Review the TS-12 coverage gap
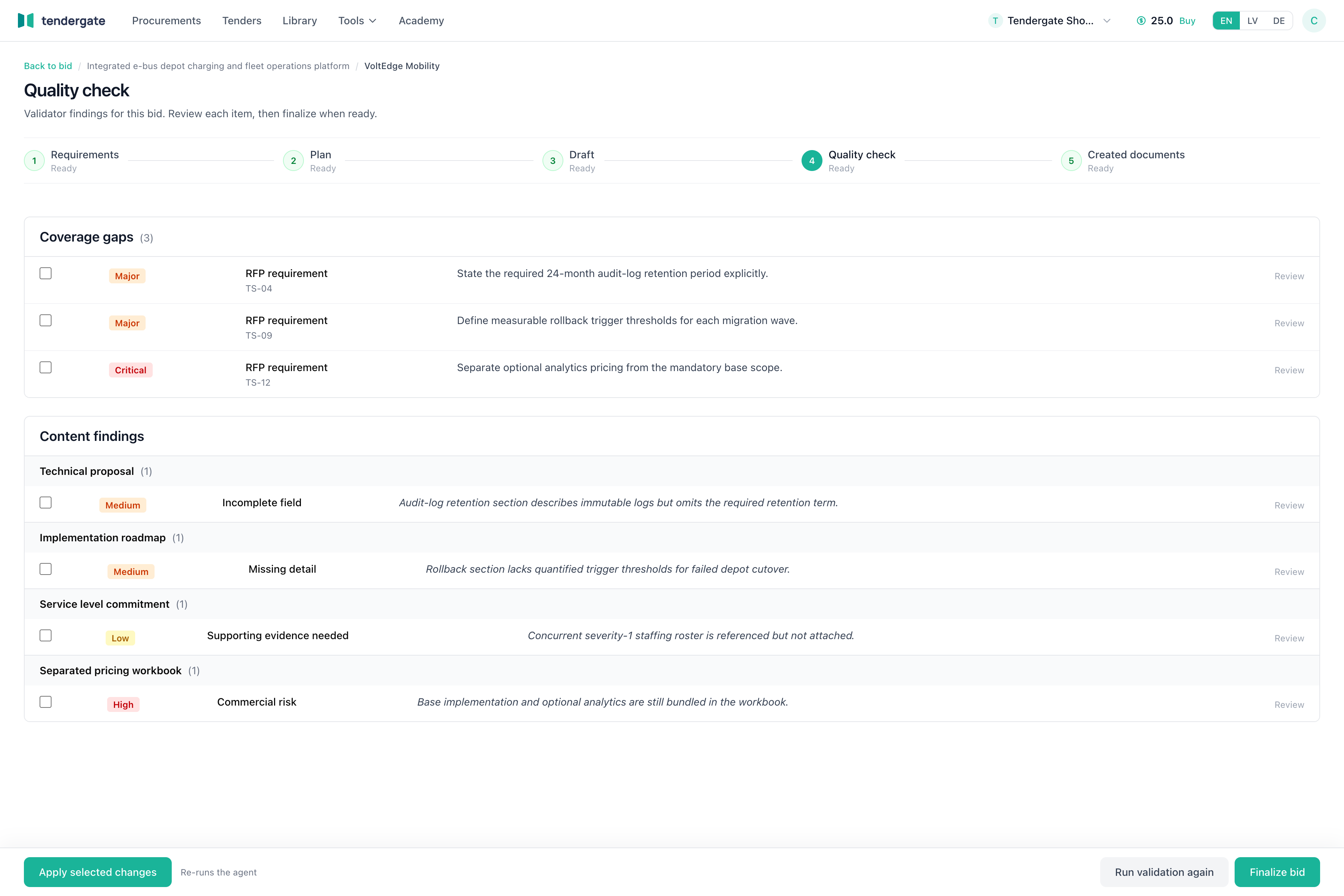The height and width of the screenshot is (896, 1344). (x=1289, y=370)
